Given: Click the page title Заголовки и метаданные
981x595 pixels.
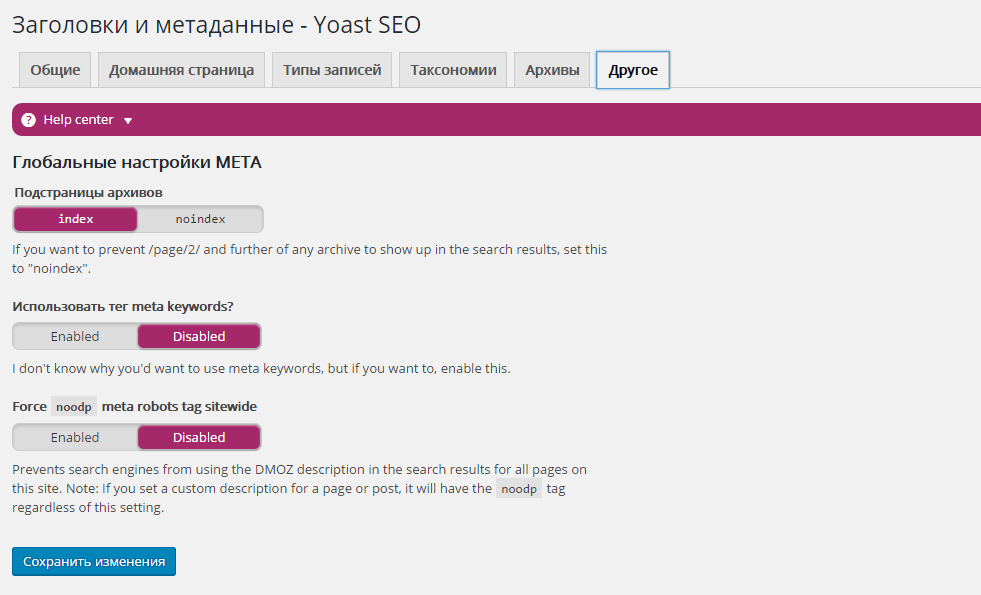Looking at the screenshot, I should pos(216,25).
